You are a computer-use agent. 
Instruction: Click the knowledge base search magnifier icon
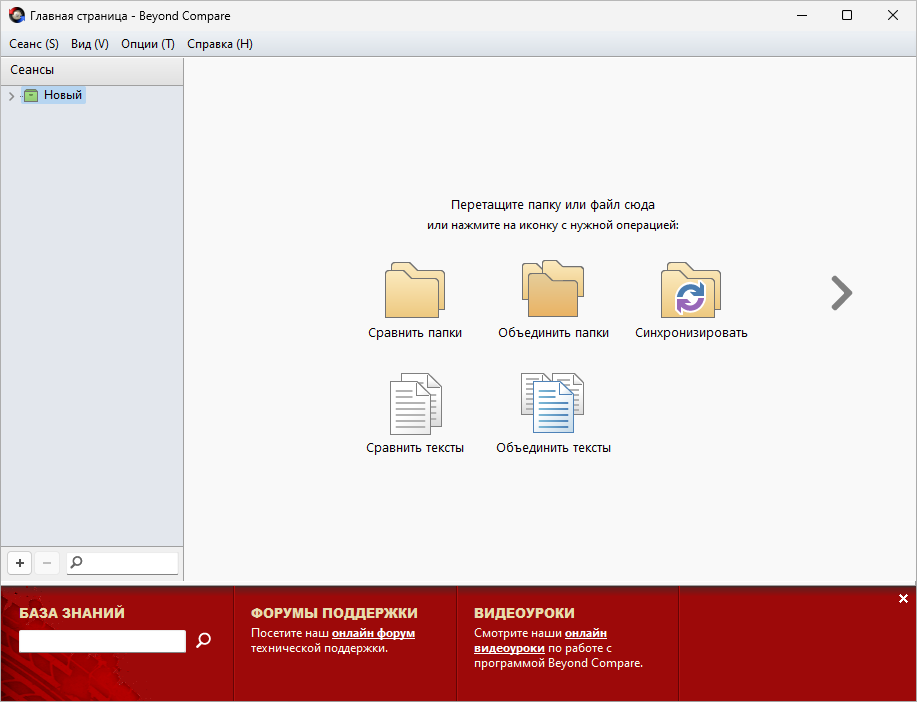[x=203, y=640]
